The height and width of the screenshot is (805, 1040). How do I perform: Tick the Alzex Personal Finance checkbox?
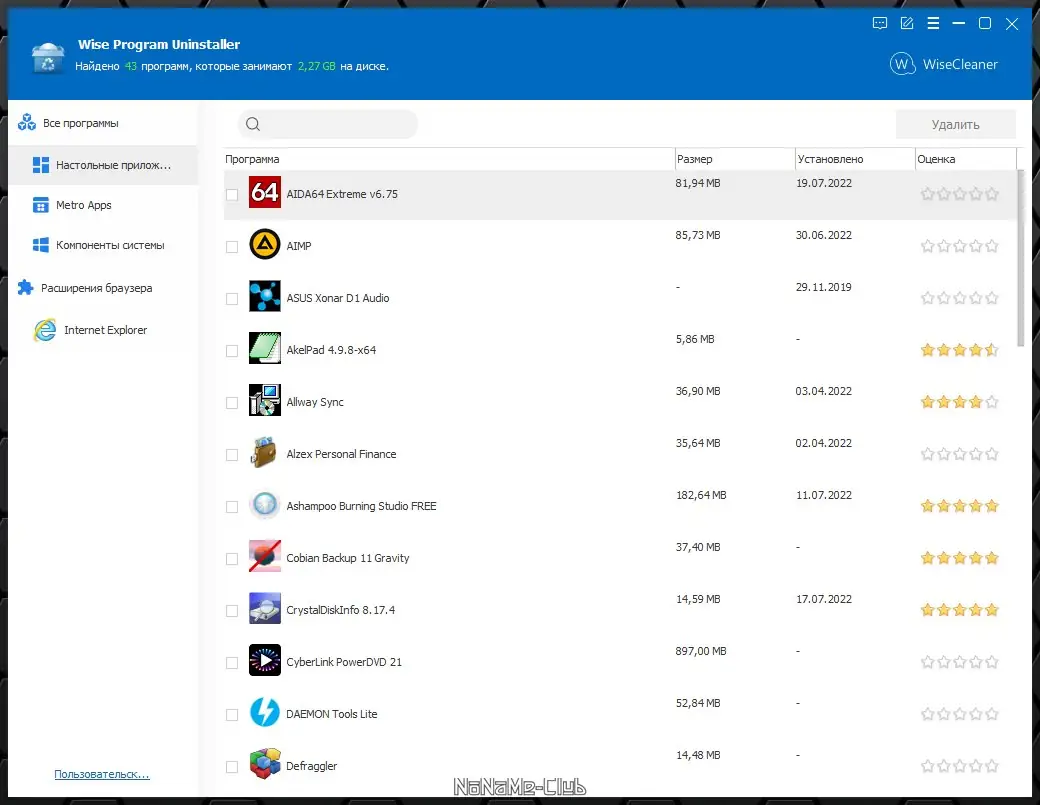click(x=231, y=454)
